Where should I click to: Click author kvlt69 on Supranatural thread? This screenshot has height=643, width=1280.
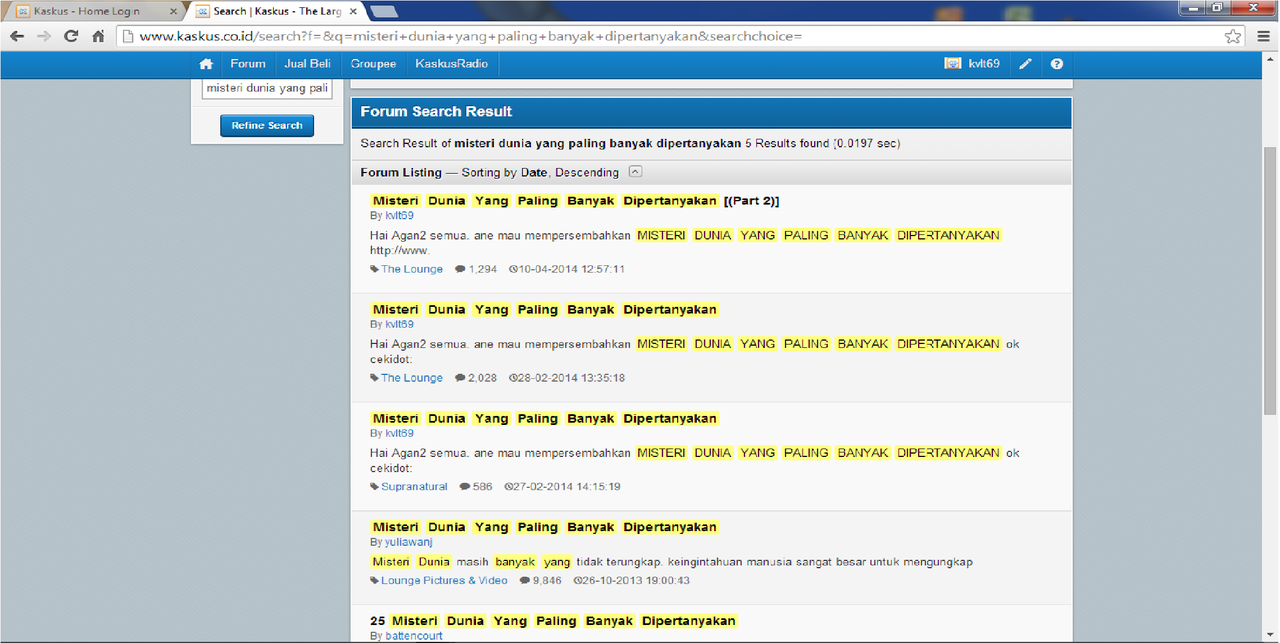pyautogui.click(x=399, y=433)
